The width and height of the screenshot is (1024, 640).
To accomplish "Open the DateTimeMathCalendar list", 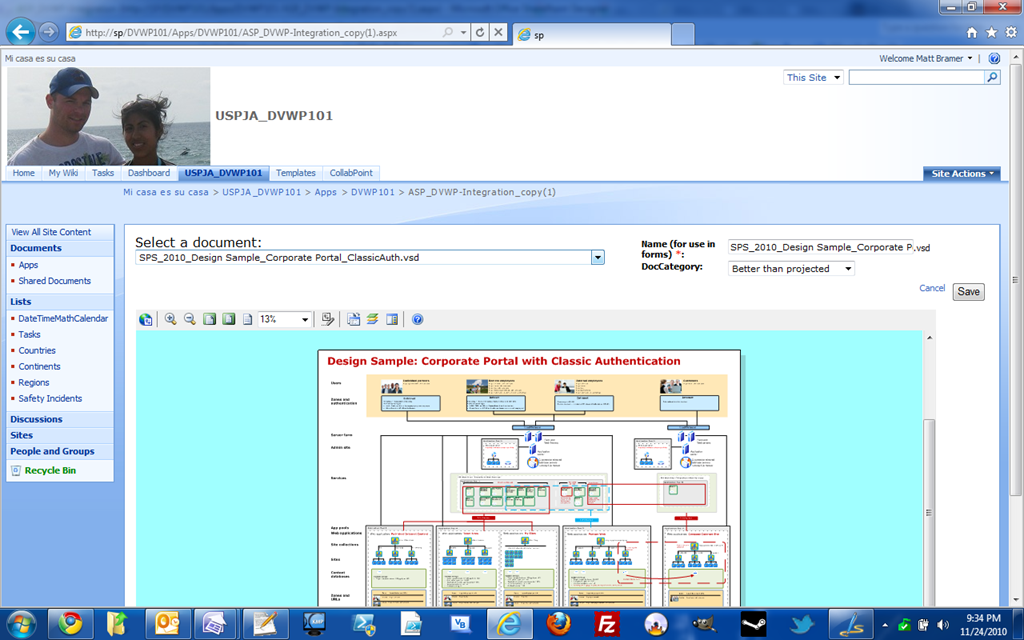I will tap(63, 319).
